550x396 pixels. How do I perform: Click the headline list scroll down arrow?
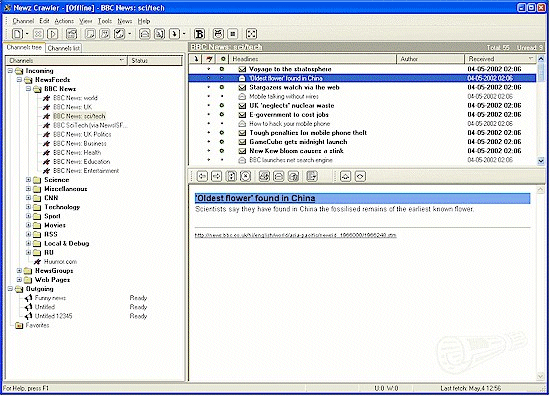point(541,161)
